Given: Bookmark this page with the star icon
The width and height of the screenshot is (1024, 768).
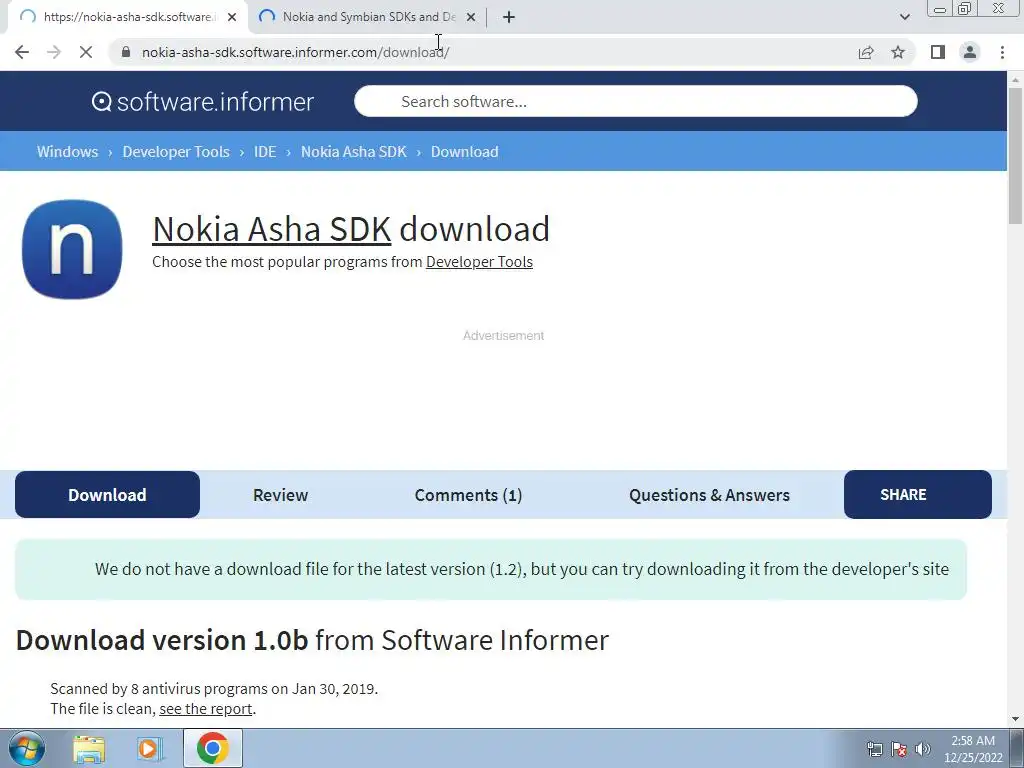Looking at the screenshot, I should (x=898, y=52).
